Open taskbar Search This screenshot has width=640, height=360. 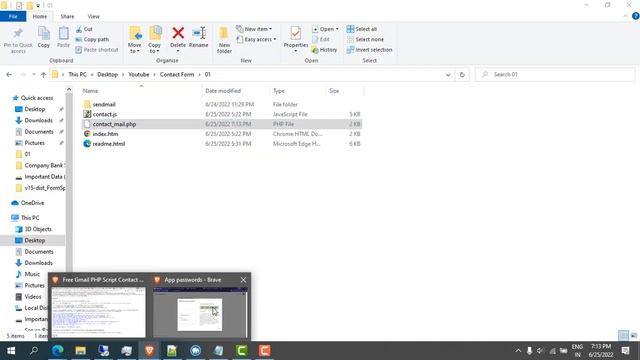(34, 351)
